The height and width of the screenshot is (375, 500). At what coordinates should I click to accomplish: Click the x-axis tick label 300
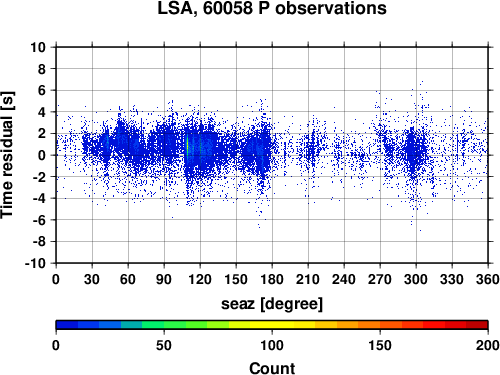click(x=416, y=279)
